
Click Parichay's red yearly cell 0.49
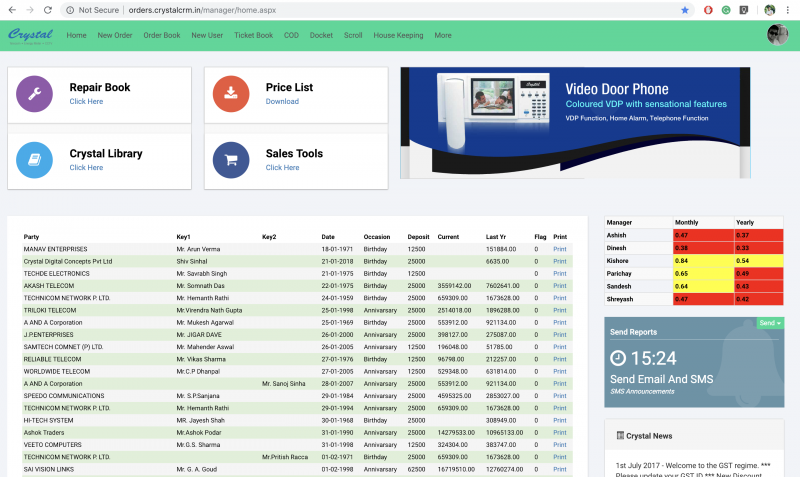tap(759, 273)
